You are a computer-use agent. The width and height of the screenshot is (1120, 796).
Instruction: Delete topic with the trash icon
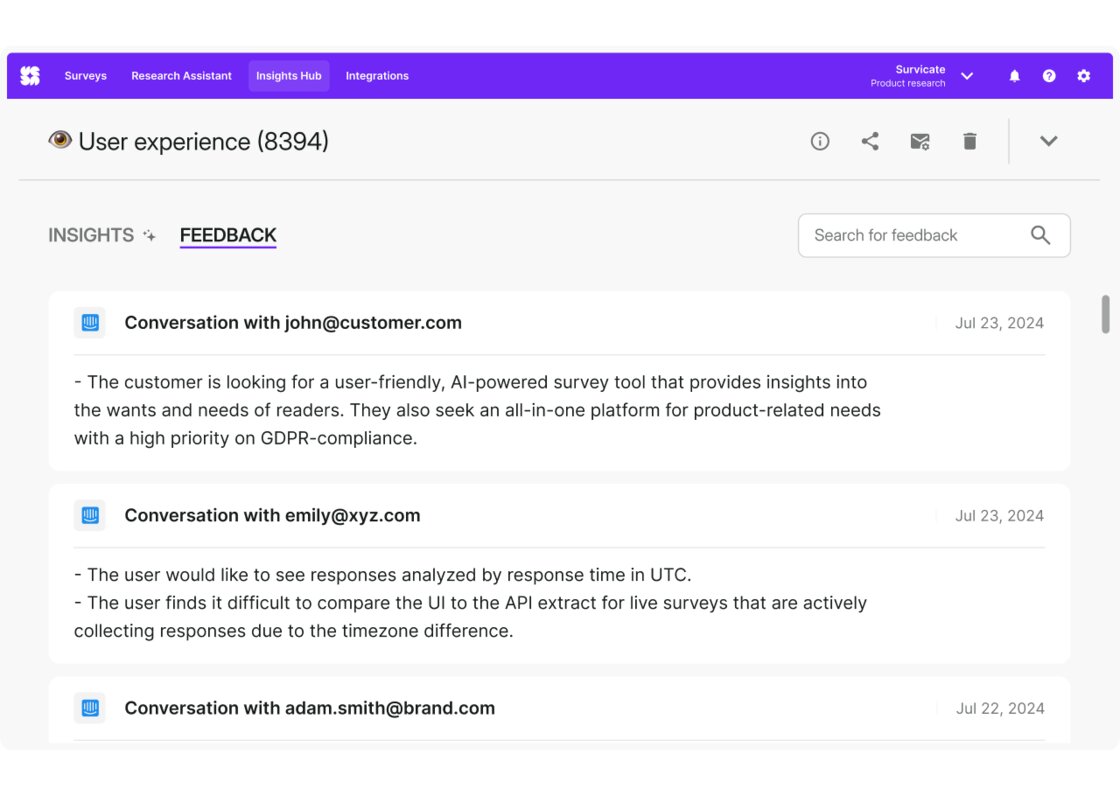pos(969,141)
